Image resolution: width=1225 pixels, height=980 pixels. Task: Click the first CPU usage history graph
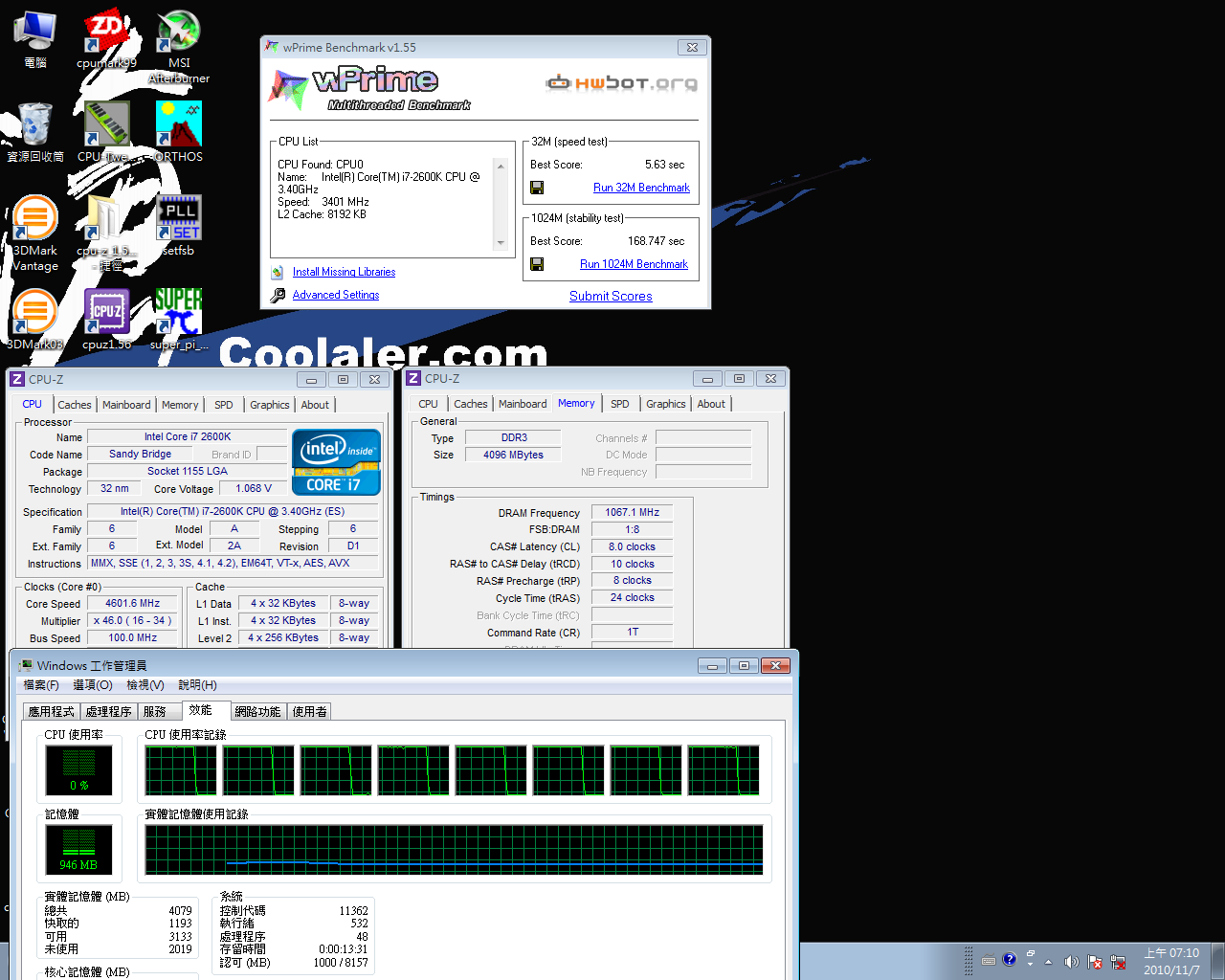click(181, 770)
